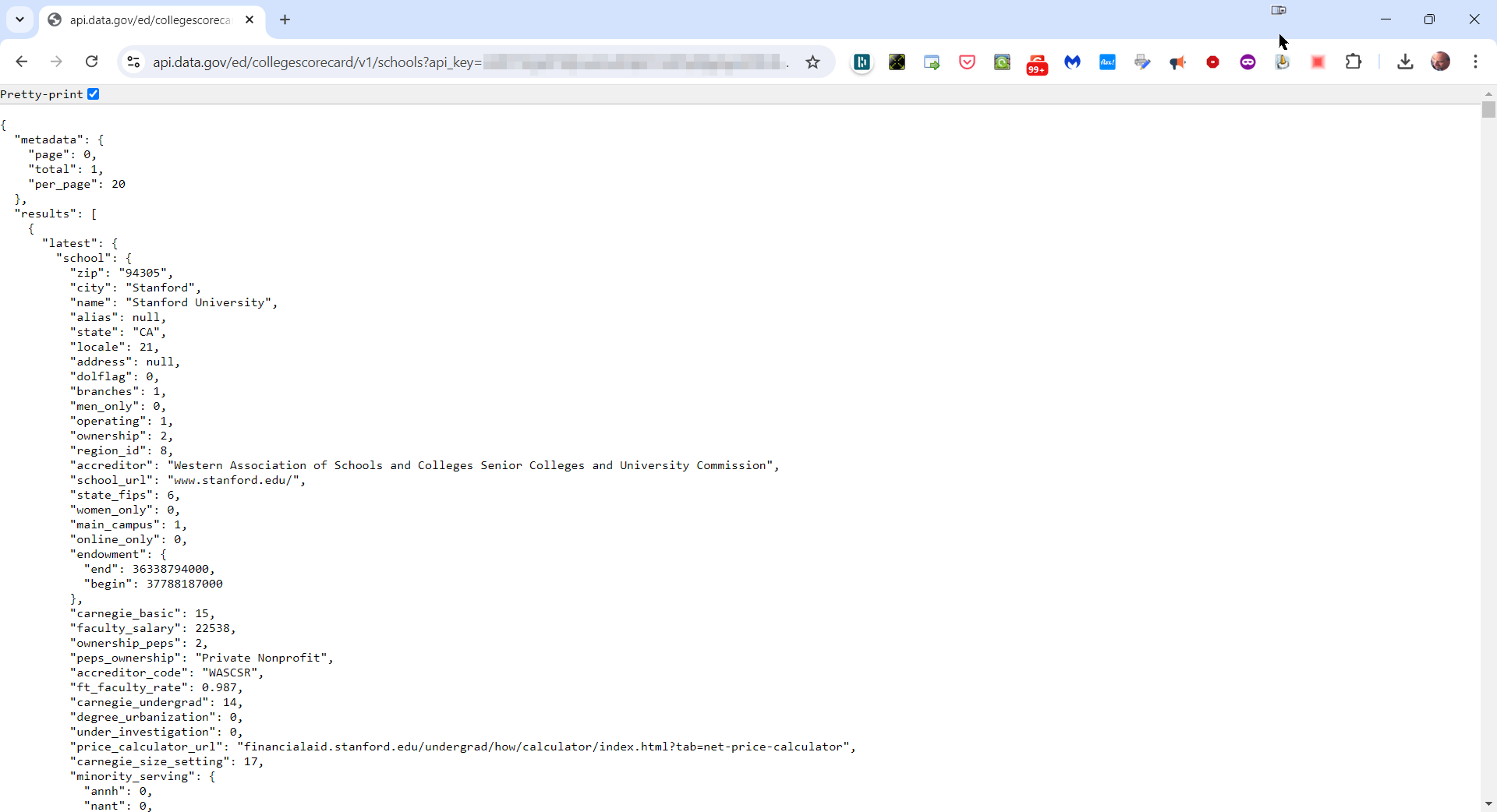Click the "city" Stanford value
Viewport: 1497px width, 812px height.
tap(161, 288)
